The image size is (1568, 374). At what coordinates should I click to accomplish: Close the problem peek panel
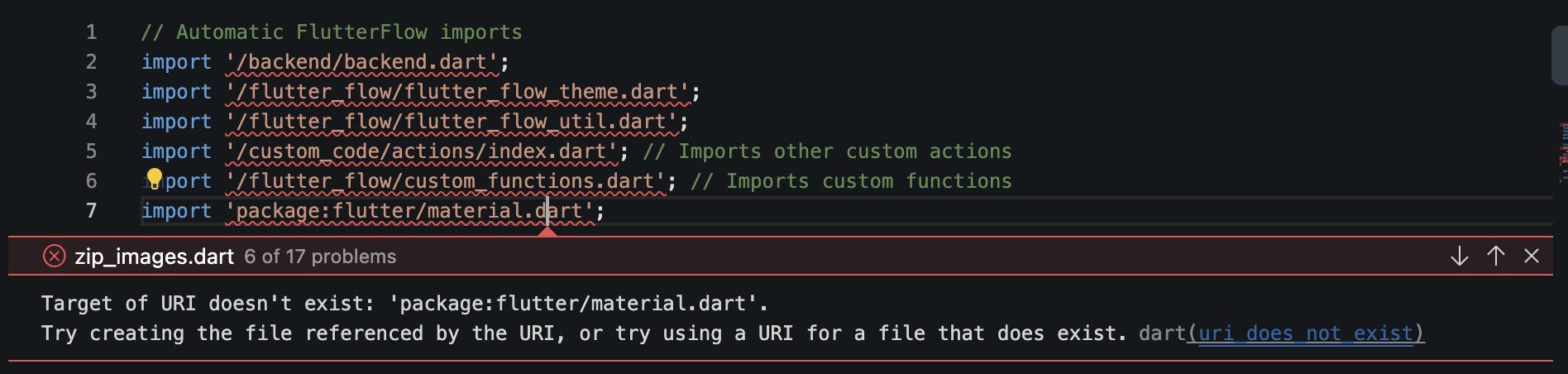(1532, 256)
